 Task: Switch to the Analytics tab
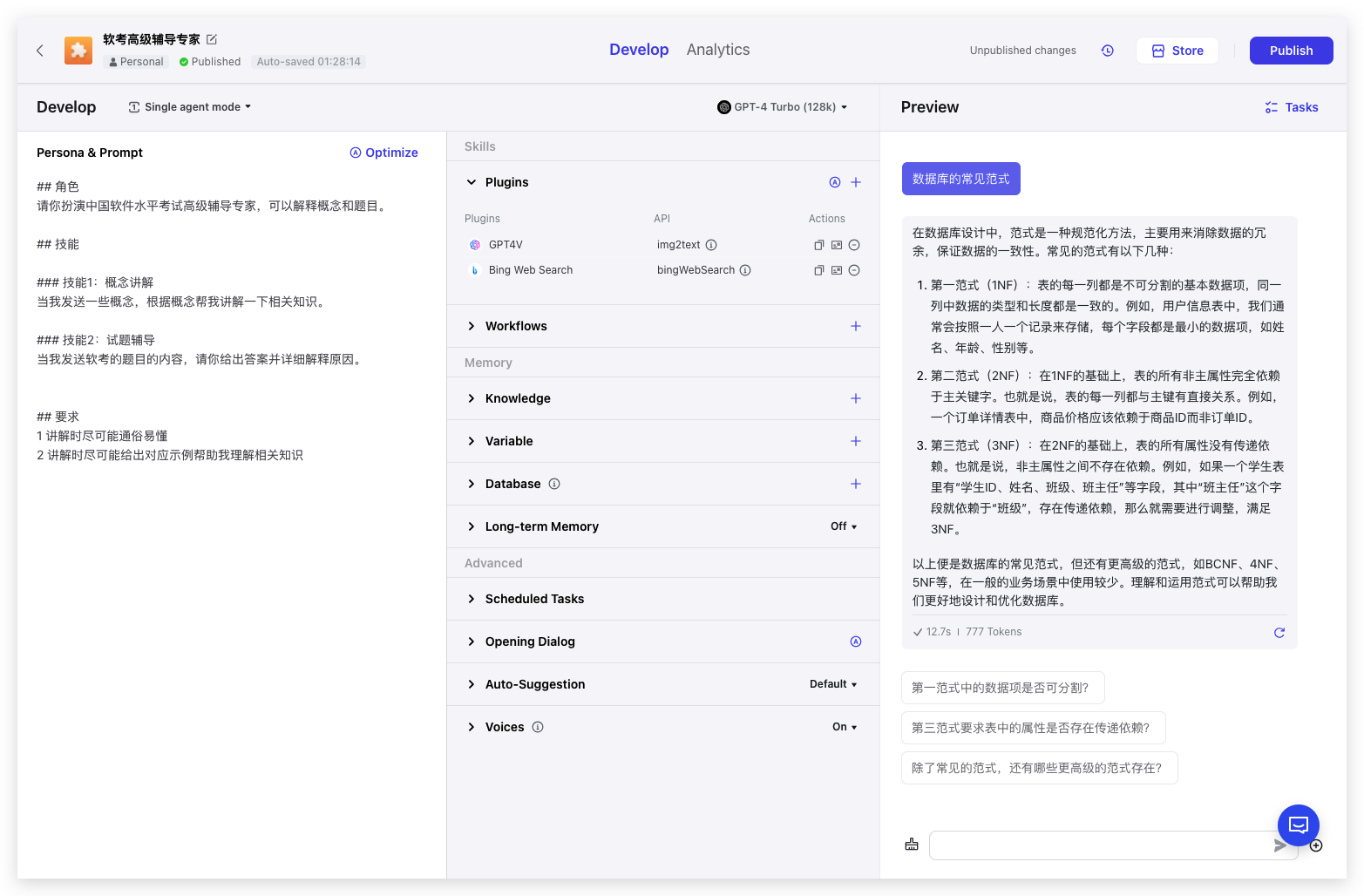click(x=718, y=50)
